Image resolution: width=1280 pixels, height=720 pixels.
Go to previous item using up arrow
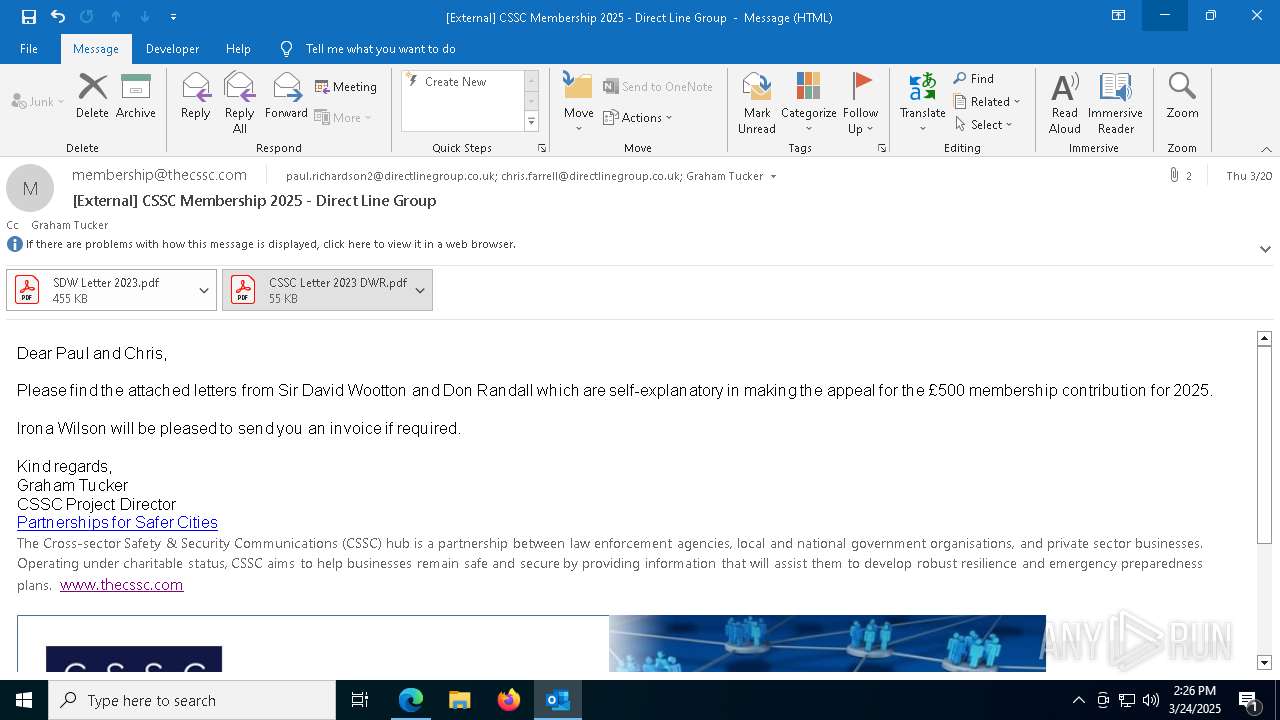point(116,17)
